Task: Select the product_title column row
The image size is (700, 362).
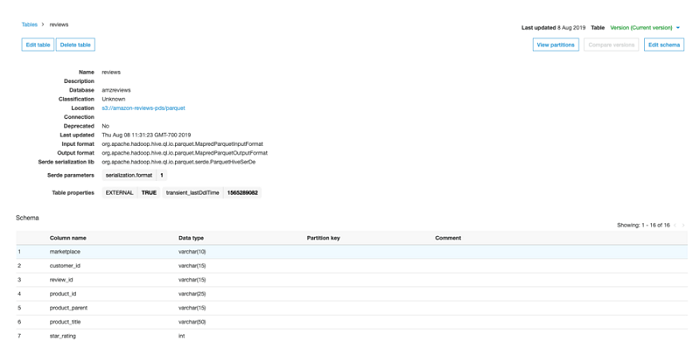Action: point(352,322)
